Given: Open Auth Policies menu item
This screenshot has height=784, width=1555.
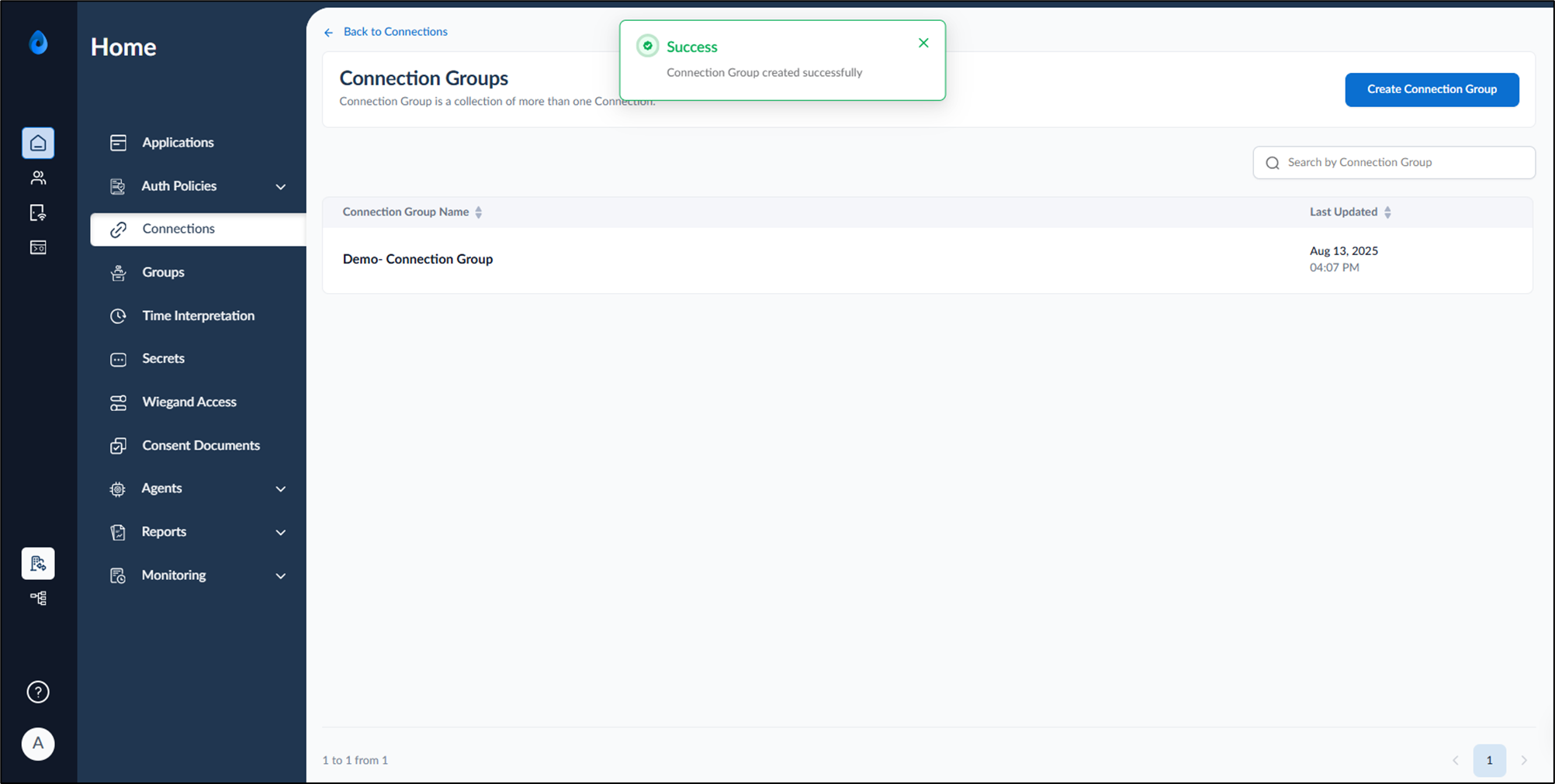Looking at the screenshot, I should click(178, 186).
